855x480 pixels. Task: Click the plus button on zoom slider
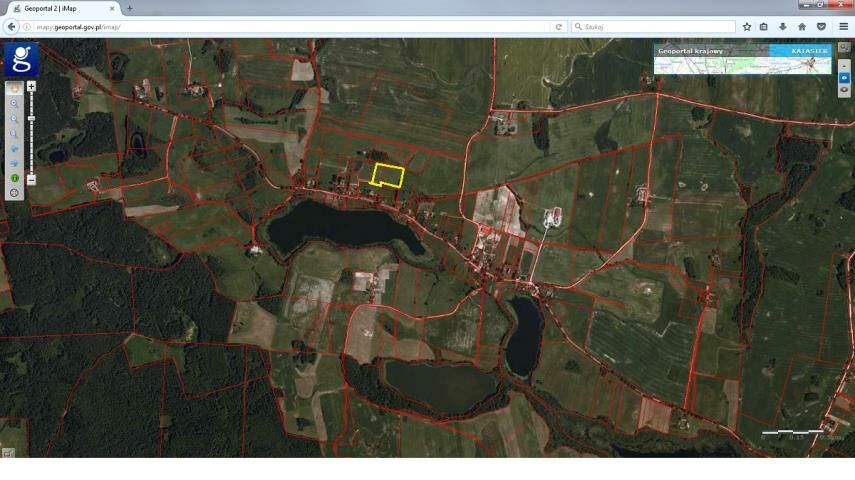click(x=31, y=87)
